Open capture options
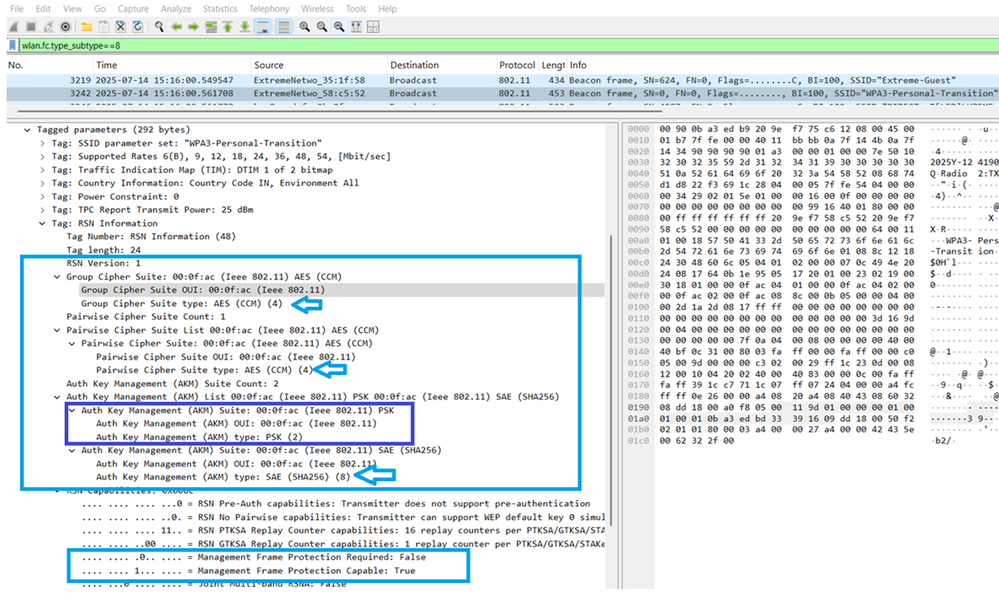This screenshot has height=600, width=999. (65, 27)
